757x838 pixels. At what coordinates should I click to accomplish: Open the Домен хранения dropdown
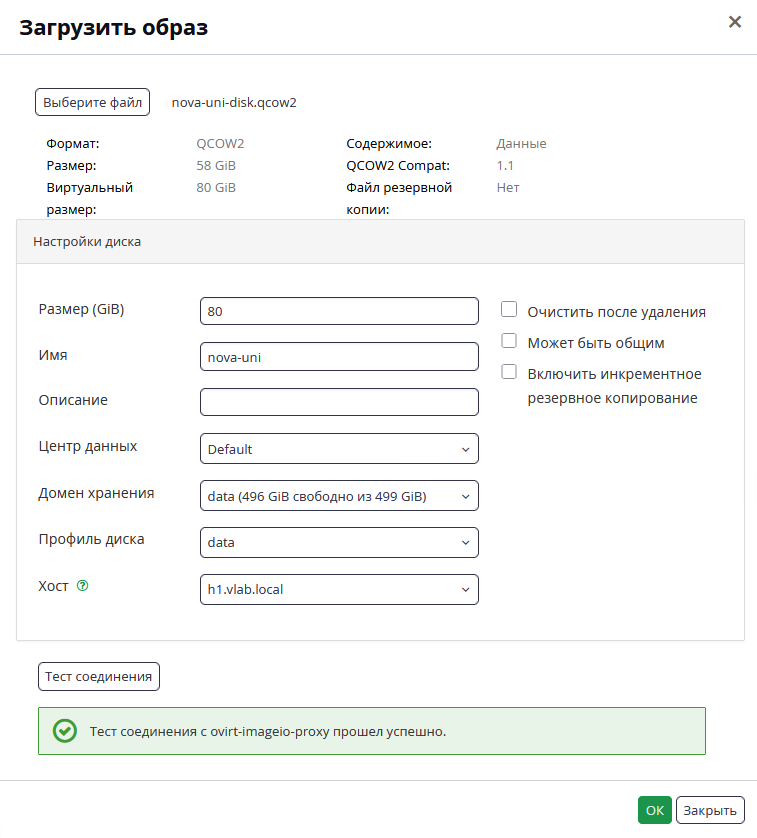[339, 495]
